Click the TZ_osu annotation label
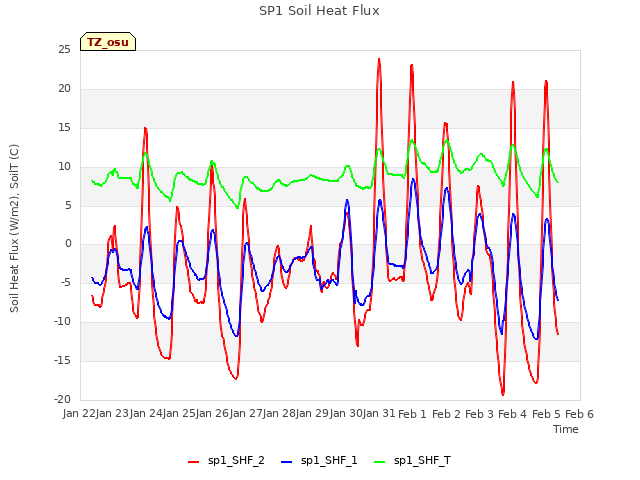This screenshot has height=480, width=640. [x=108, y=42]
